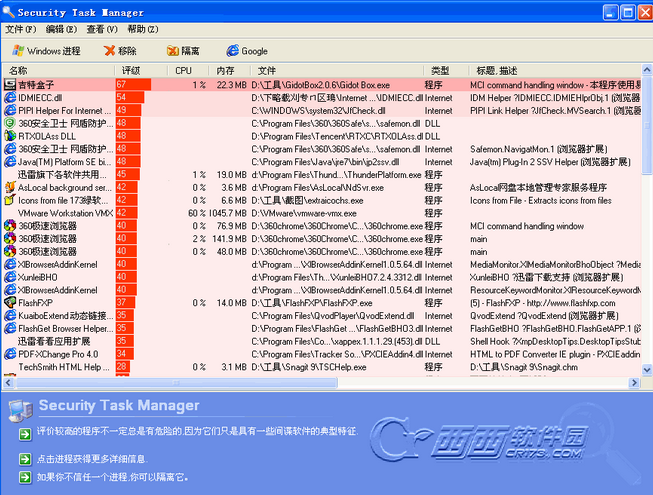Click the red rating bar showing 67
Screen dimensions: 653x495
click(133, 85)
